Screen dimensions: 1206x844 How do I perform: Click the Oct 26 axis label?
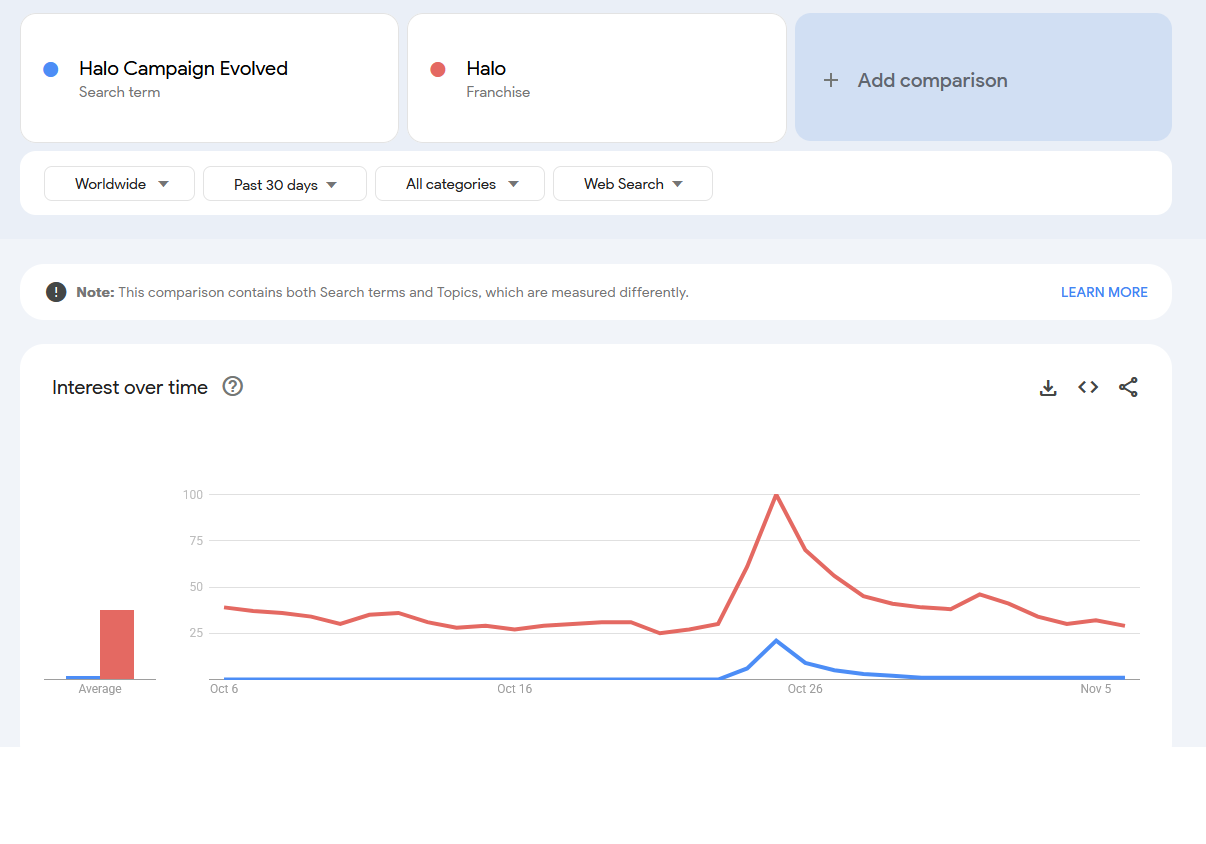pos(804,689)
